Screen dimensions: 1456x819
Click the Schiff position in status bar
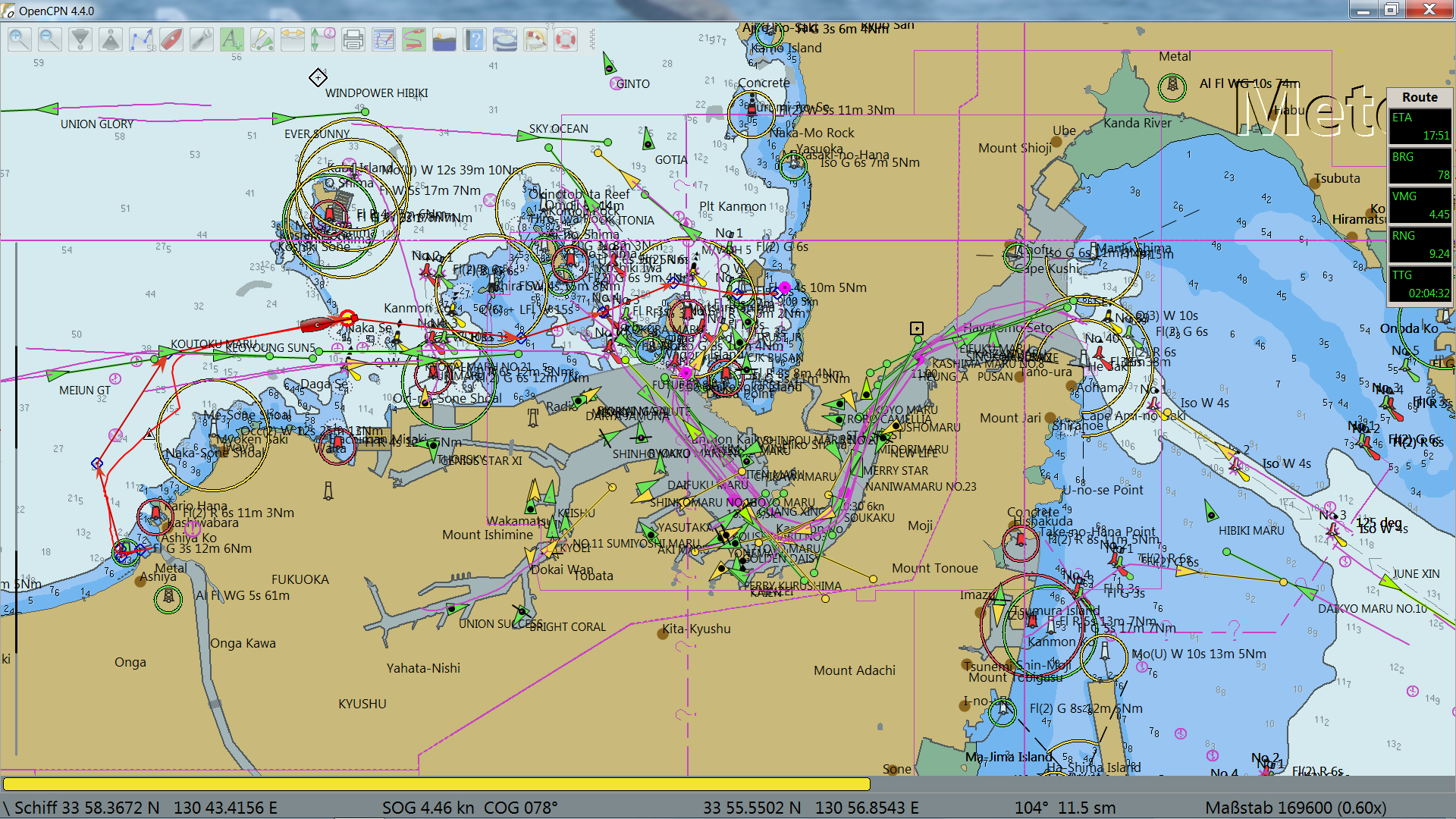click(x=146, y=808)
